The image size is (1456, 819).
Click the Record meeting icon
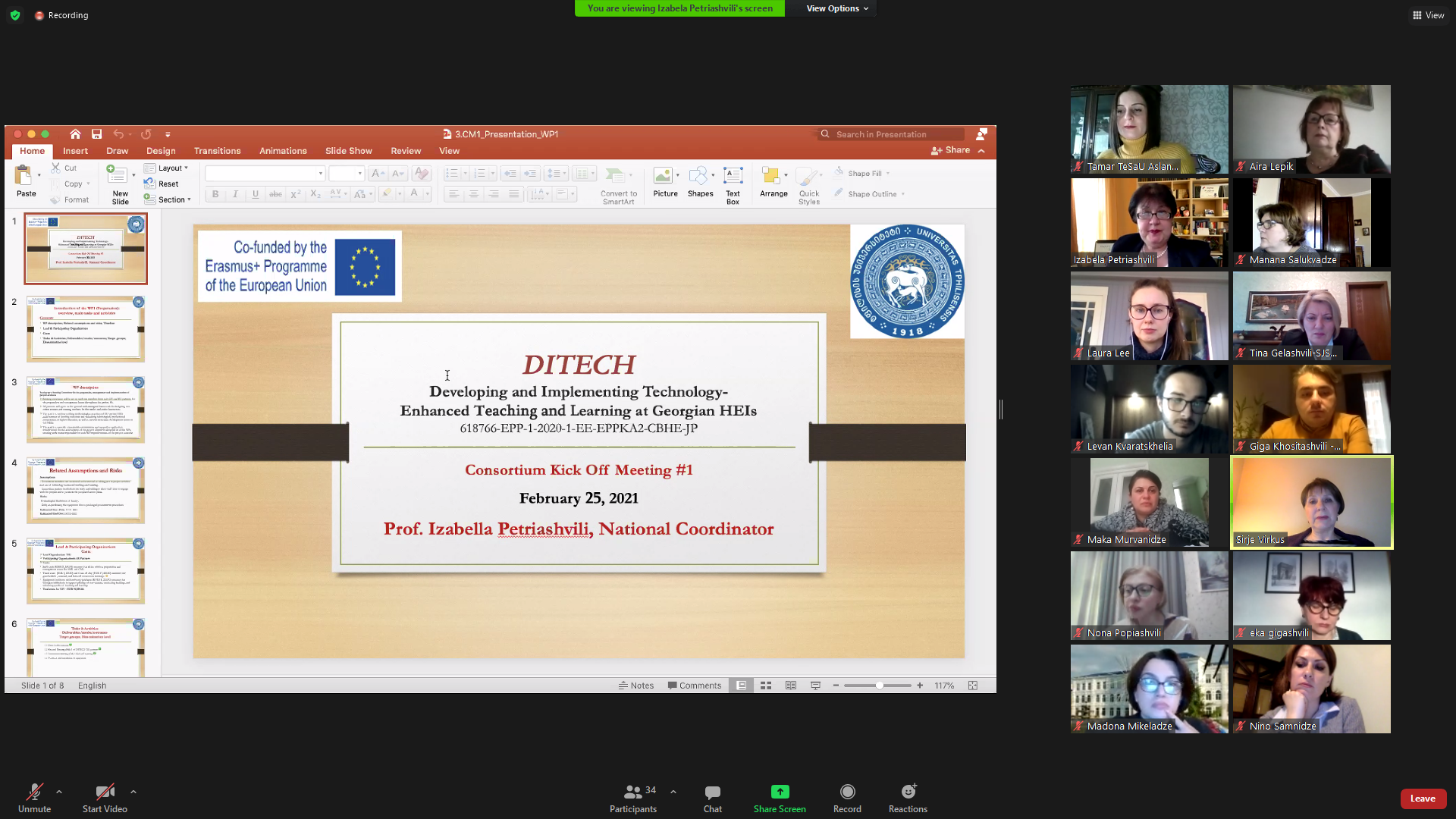click(x=847, y=792)
